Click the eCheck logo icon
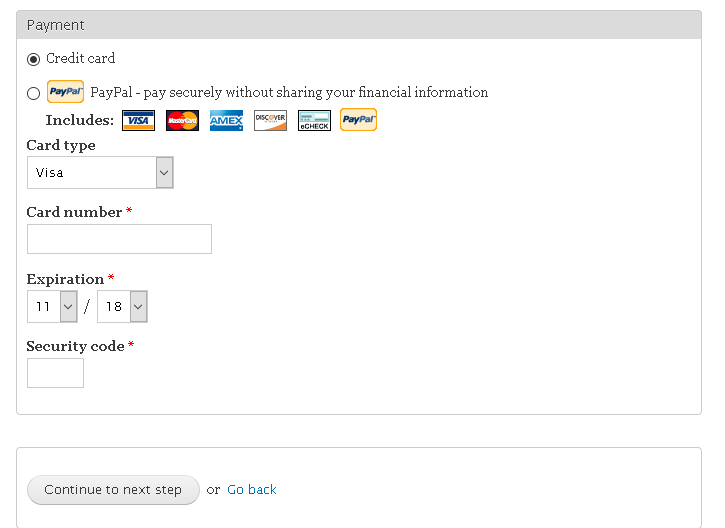Image resolution: width=725 pixels, height=528 pixels. [x=314, y=121]
